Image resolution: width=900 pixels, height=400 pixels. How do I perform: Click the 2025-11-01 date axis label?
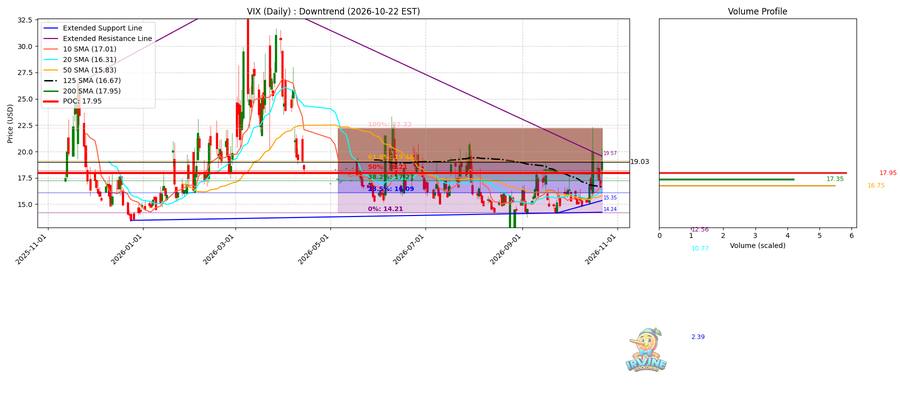pyautogui.click(x=30, y=249)
